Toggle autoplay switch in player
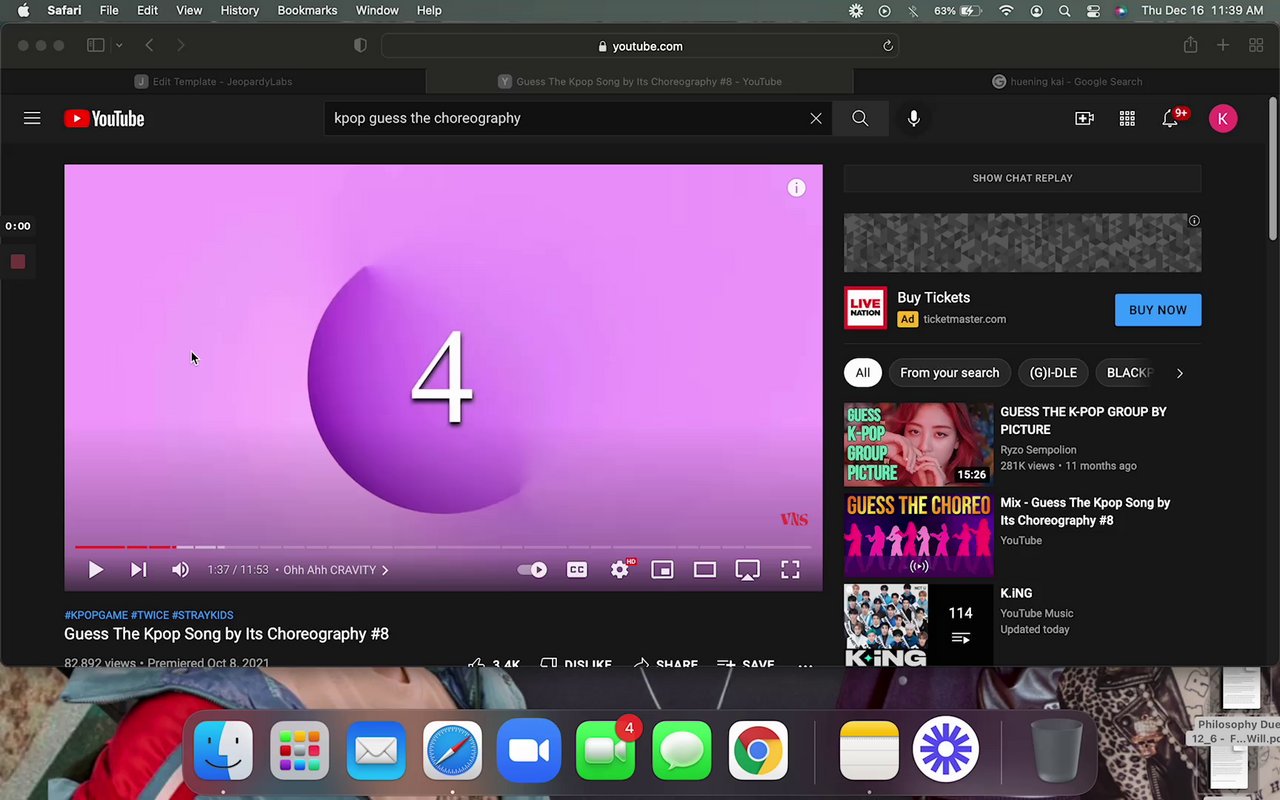Screen dimensions: 1280x800 (532, 569)
